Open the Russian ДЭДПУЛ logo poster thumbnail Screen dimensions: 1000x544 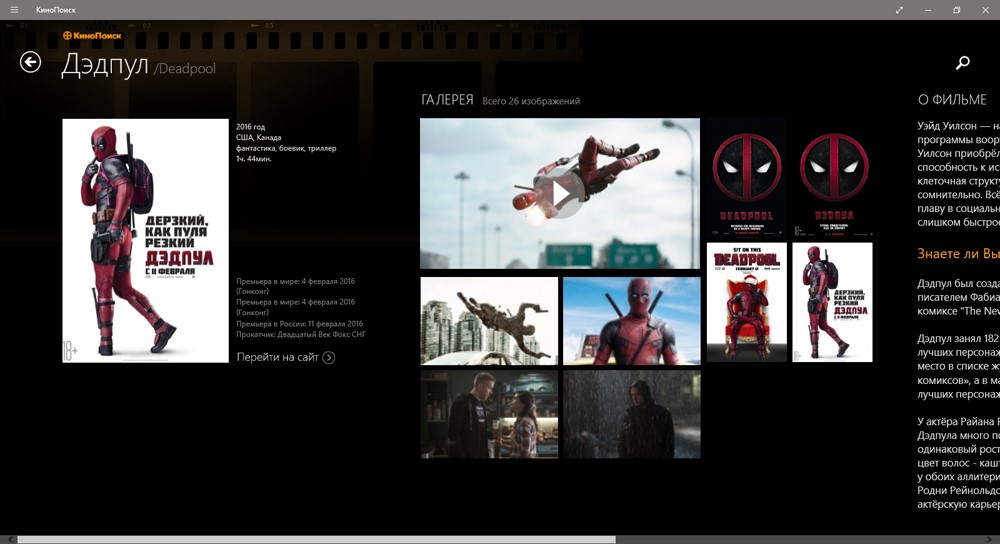pos(832,177)
